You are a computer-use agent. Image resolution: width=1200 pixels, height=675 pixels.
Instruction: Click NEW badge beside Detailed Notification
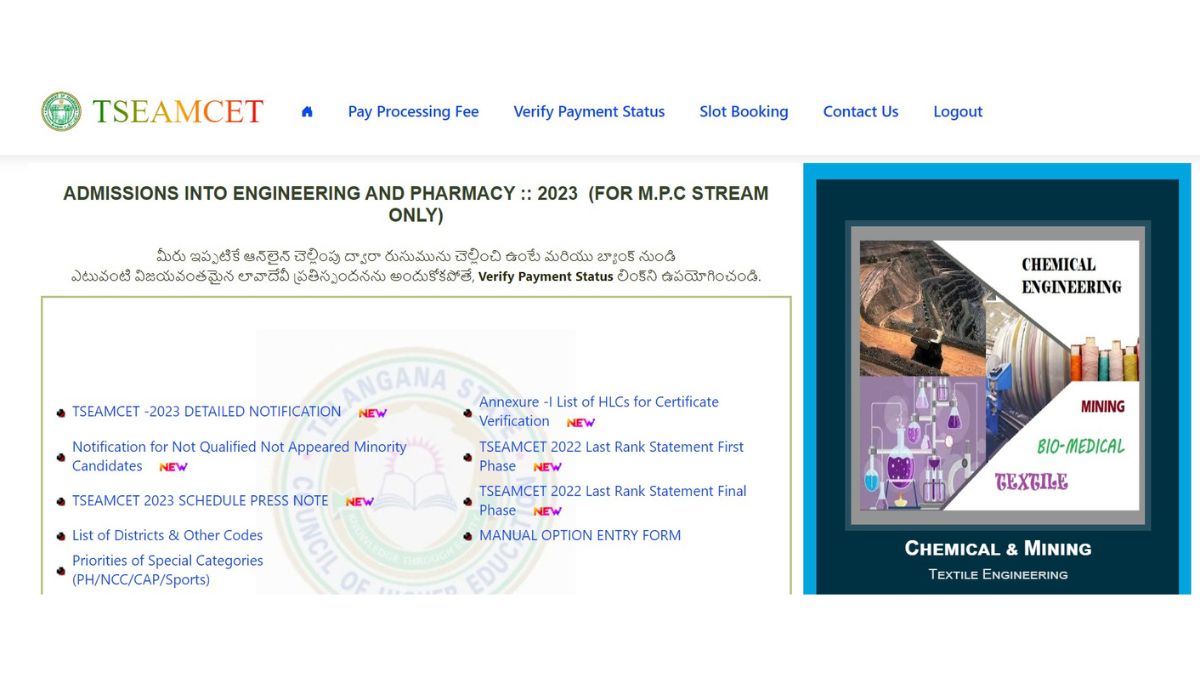(x=372, y=413)
